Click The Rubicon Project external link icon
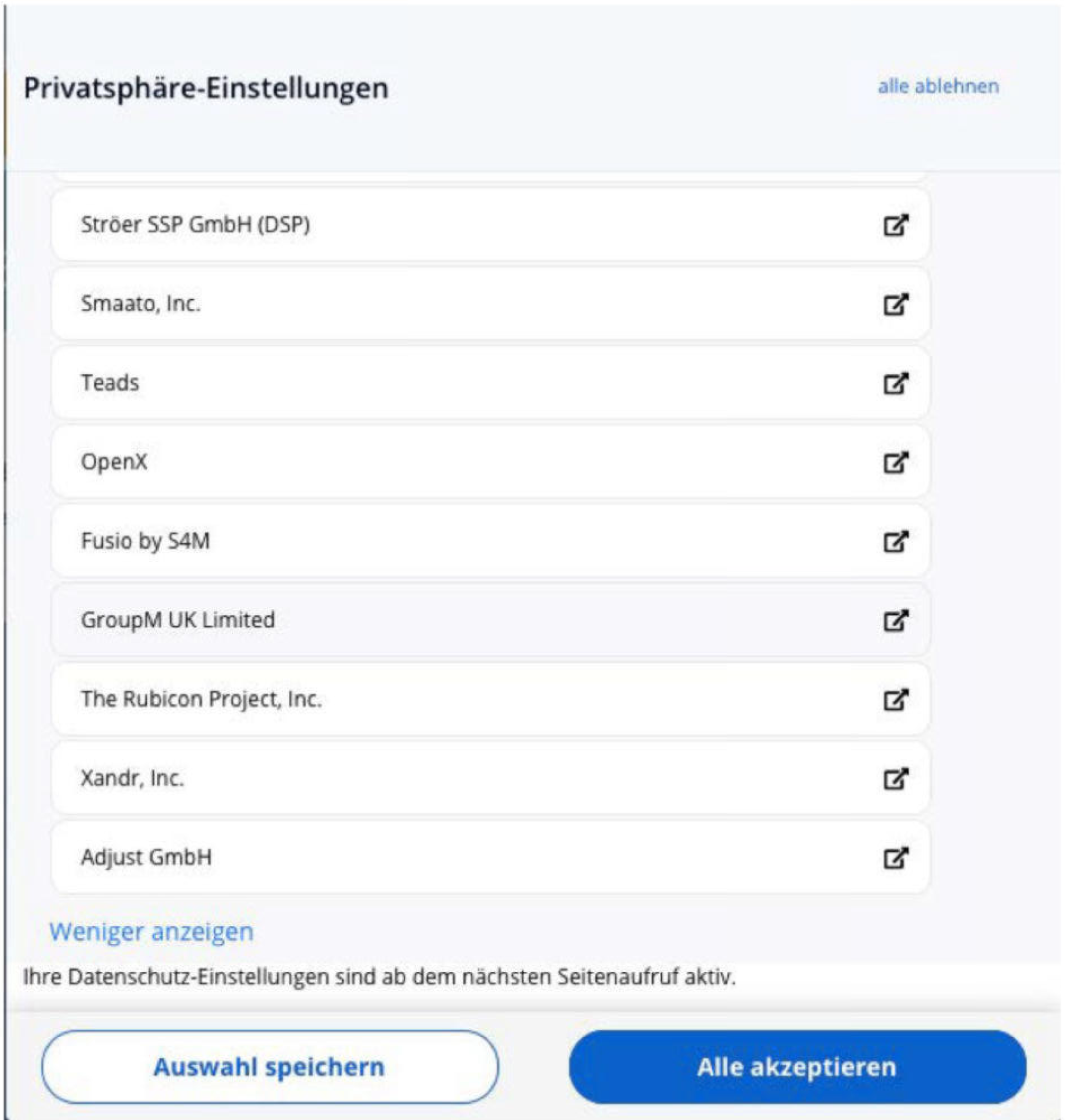The width and height of the screenshot is (1068, 1120). [x=895, y=700]
